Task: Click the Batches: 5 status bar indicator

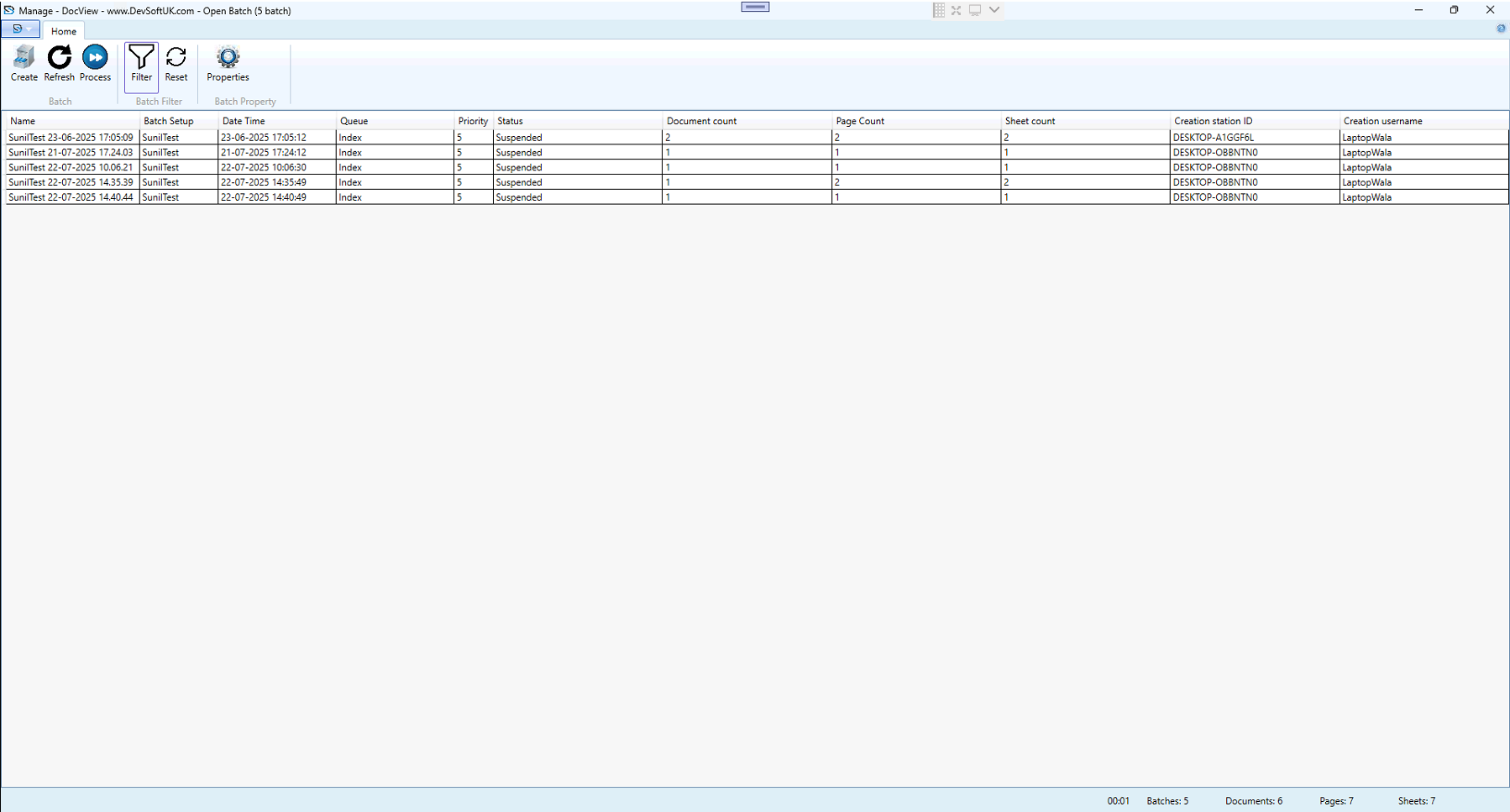Action: pos(1167,800)
